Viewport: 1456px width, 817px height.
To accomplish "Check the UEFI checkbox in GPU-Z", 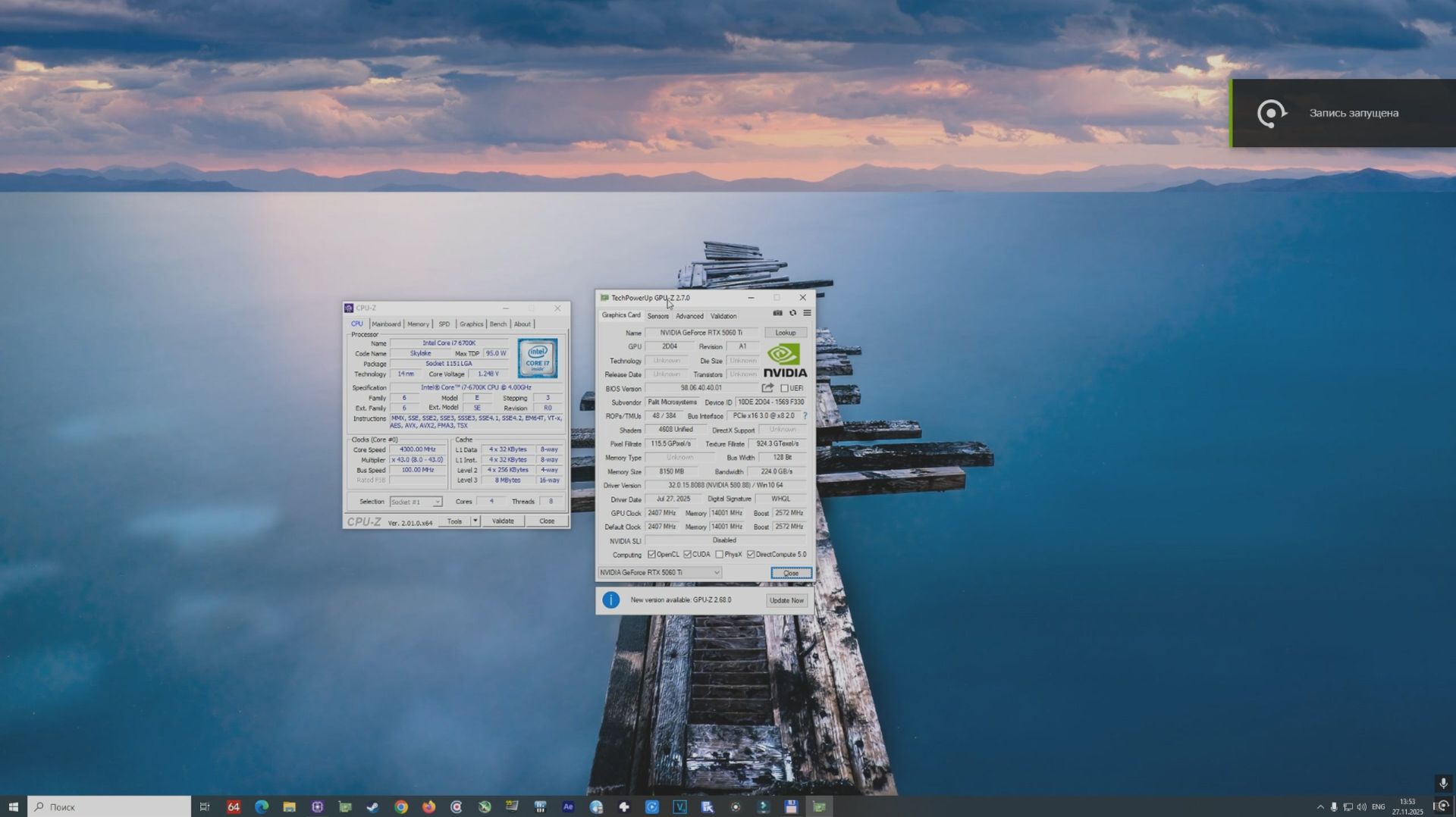I will click(783, 387).
